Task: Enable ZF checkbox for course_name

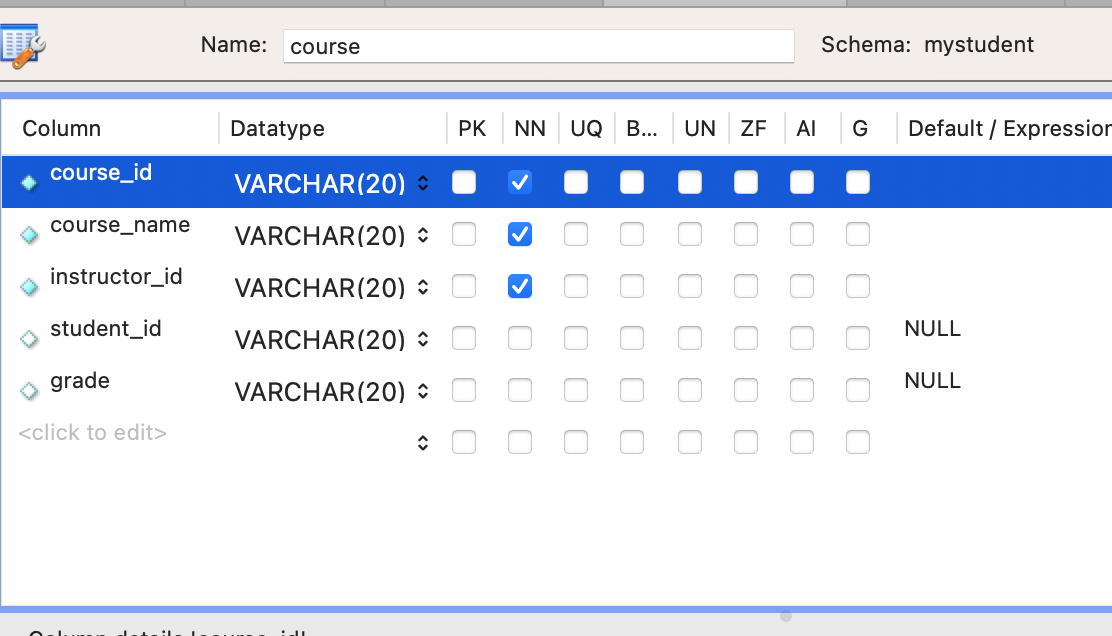Action: click(x=746, y=234)
